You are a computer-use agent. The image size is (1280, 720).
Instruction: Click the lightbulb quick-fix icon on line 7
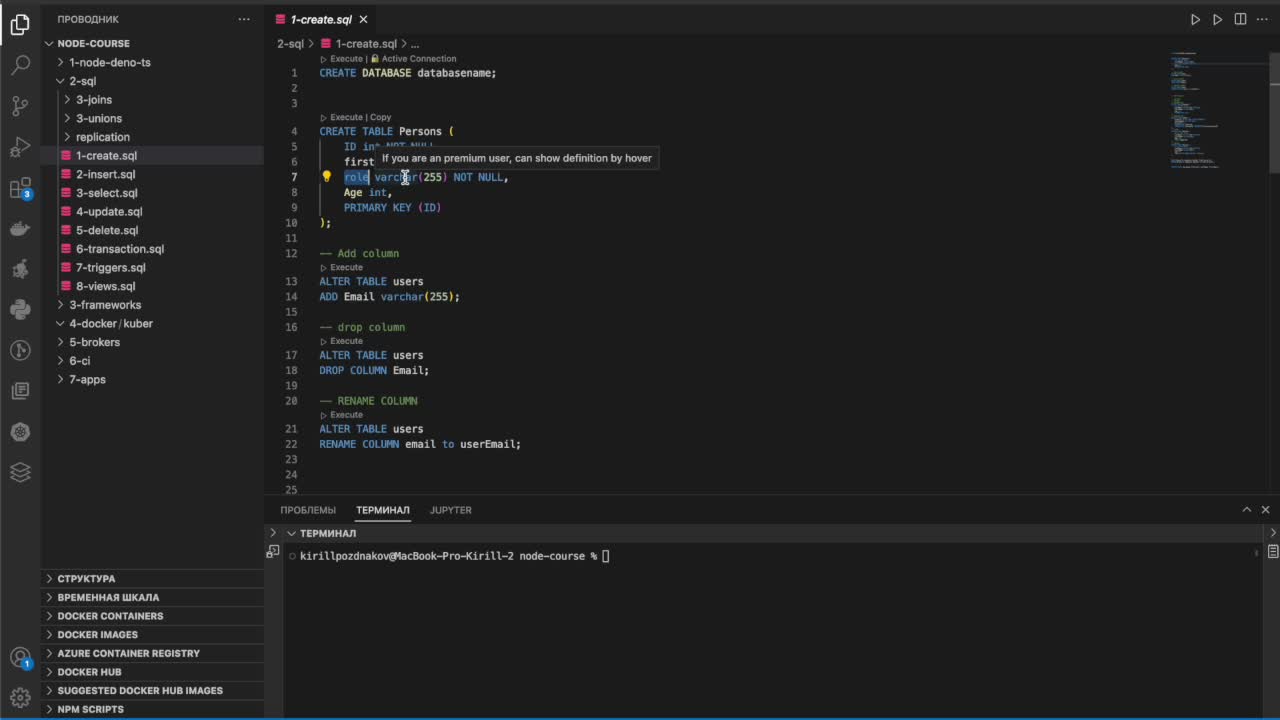pos(326,177)
